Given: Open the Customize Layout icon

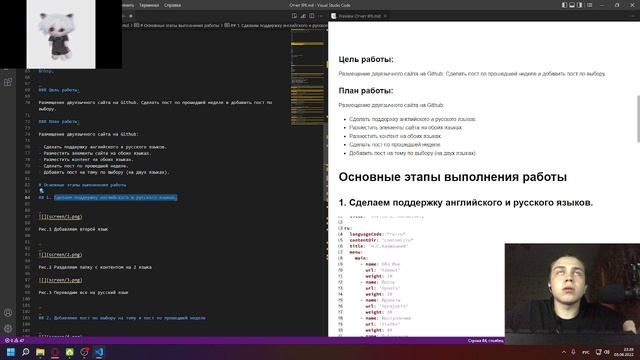Looking at the screenshot, I should [589, 5].
